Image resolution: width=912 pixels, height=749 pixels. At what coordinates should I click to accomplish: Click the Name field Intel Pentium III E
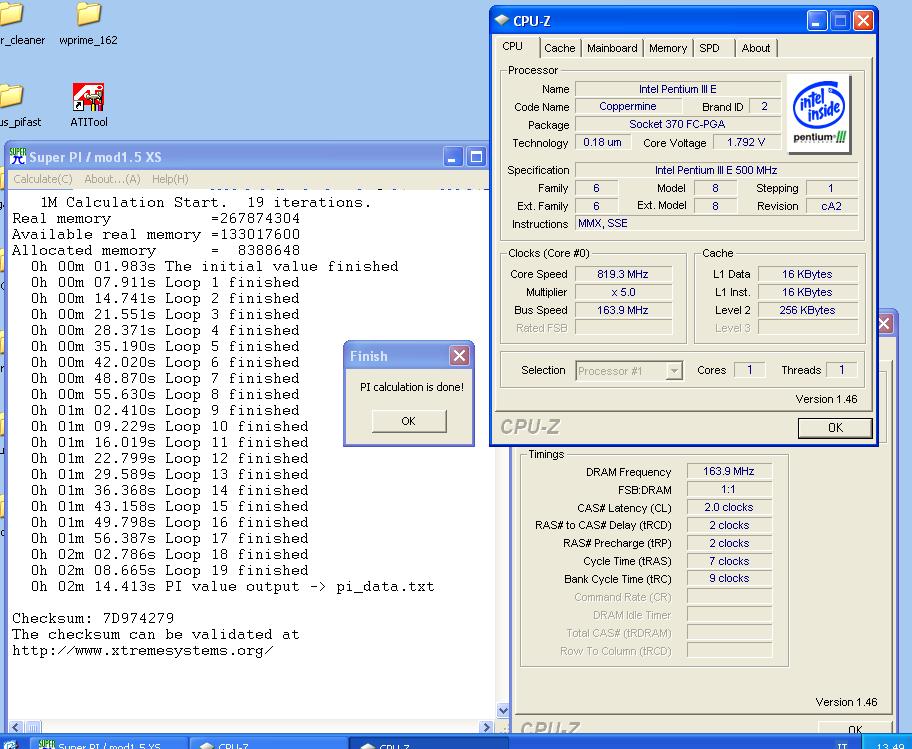click(x=678, y=89)
